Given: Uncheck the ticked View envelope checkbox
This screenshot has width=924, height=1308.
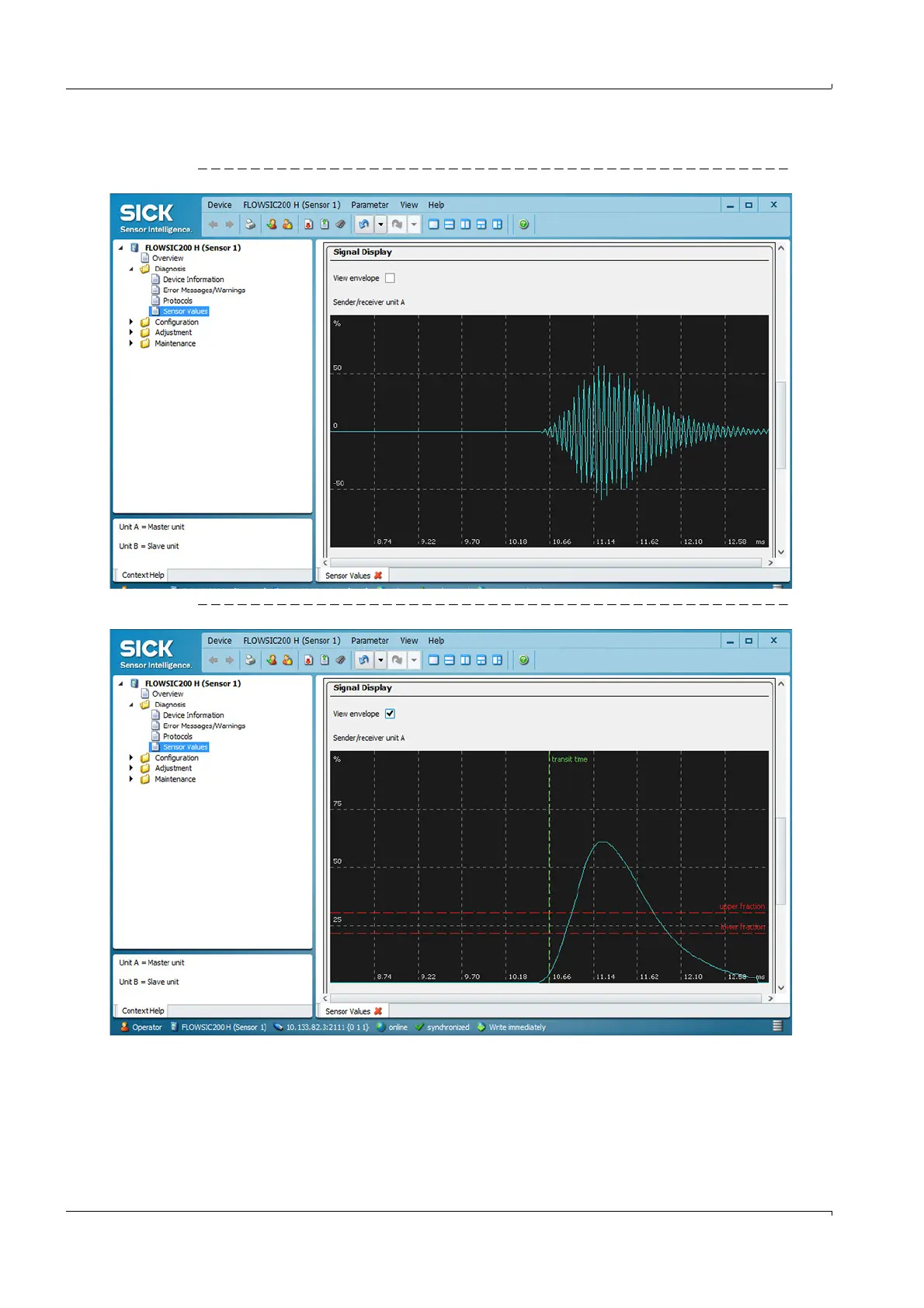Looking at the screenshot, I should [x=390, y=714].
